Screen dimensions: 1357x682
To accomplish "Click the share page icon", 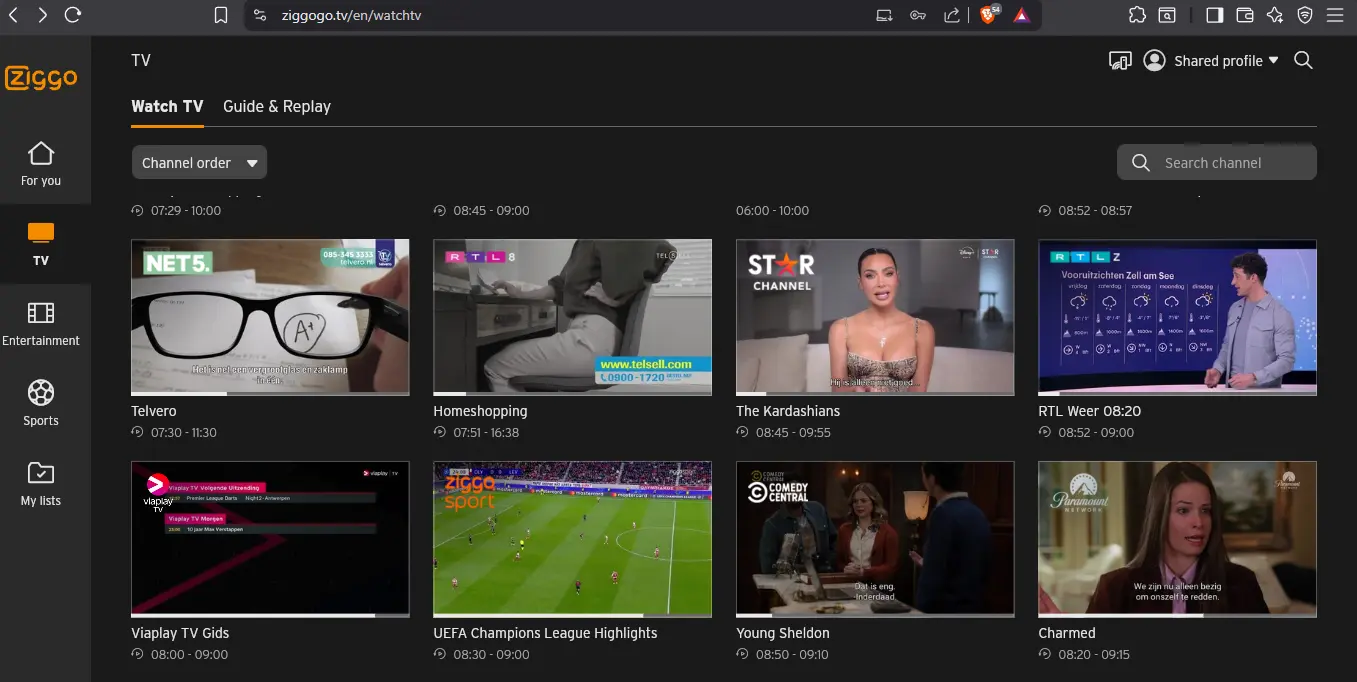I will [951, 15].
